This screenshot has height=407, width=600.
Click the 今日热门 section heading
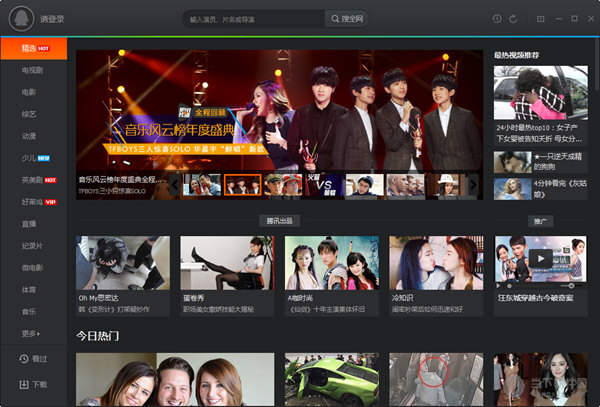click(x=98, y=336)
